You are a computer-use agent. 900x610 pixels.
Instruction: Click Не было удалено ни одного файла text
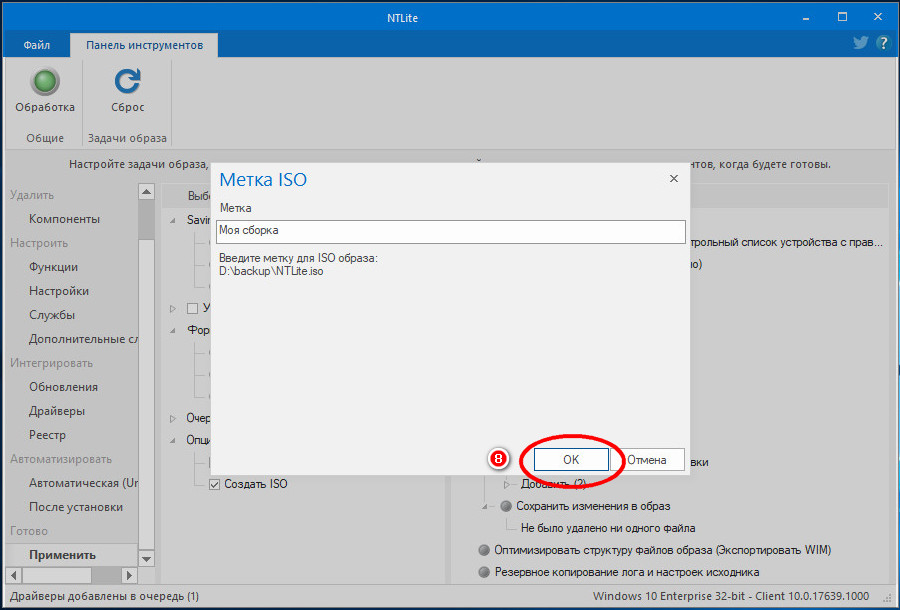608,528
